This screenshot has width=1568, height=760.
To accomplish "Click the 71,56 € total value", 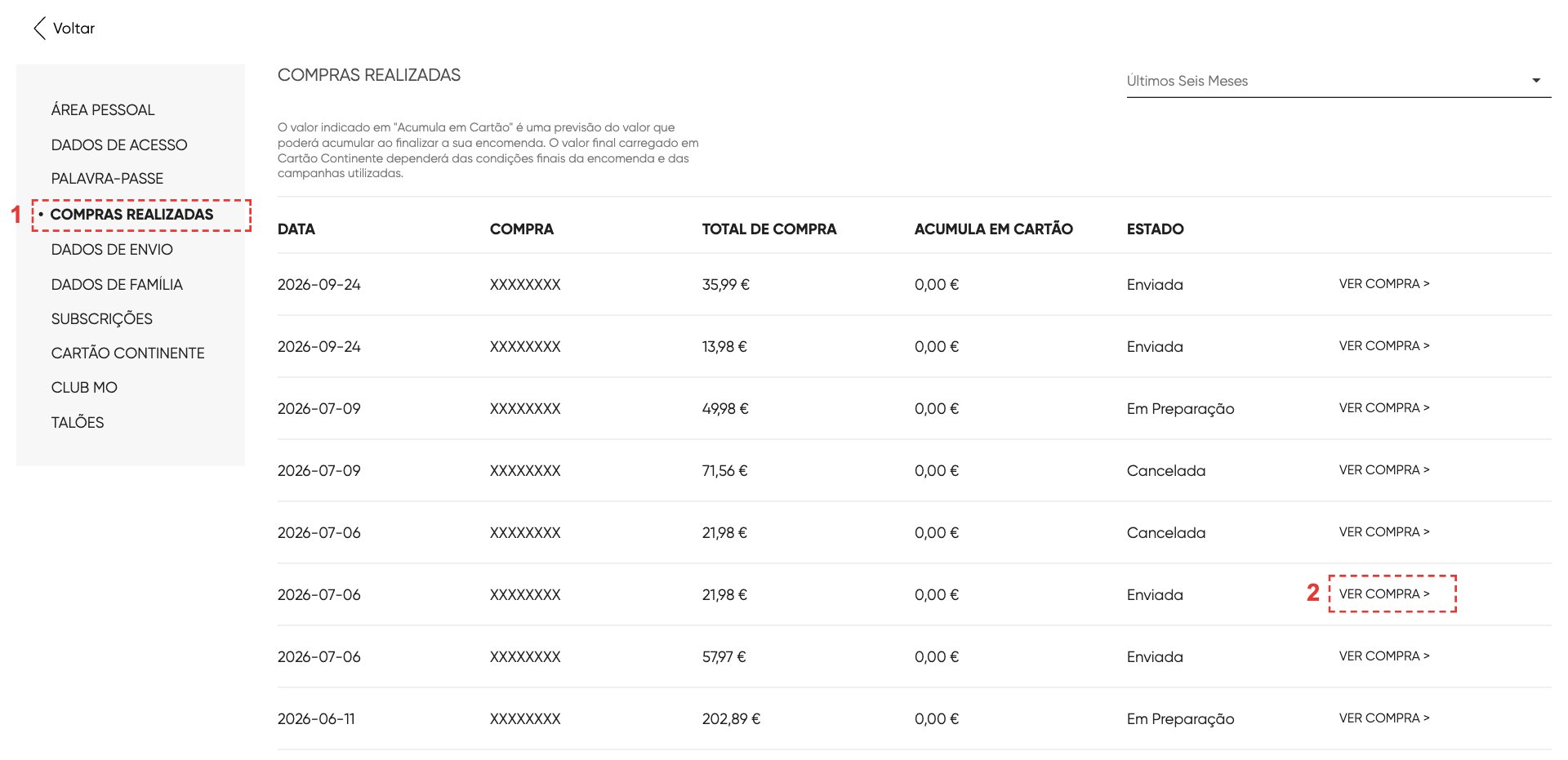I will (x=725, y=471).
